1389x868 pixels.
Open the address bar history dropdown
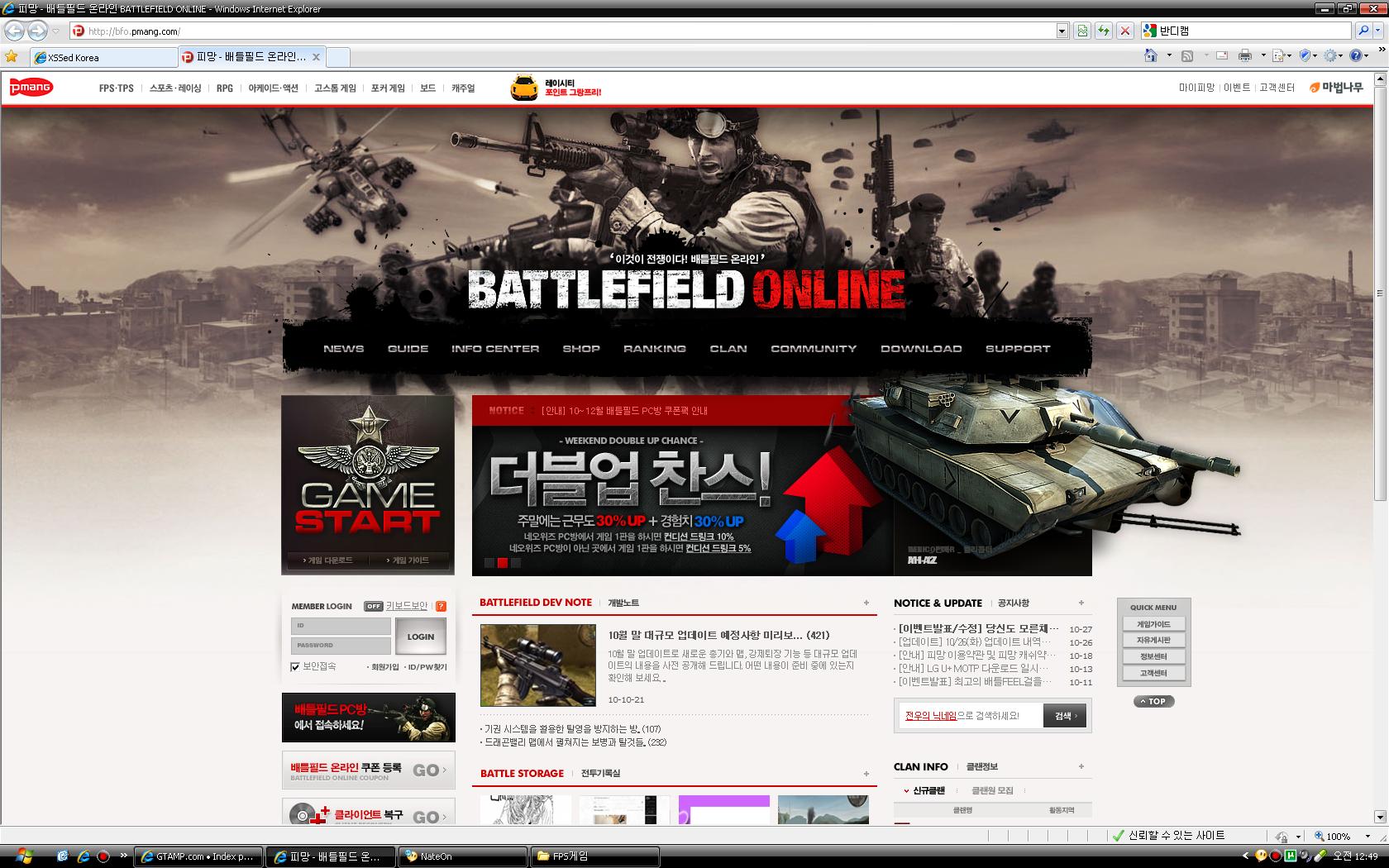click(1062, 31)
